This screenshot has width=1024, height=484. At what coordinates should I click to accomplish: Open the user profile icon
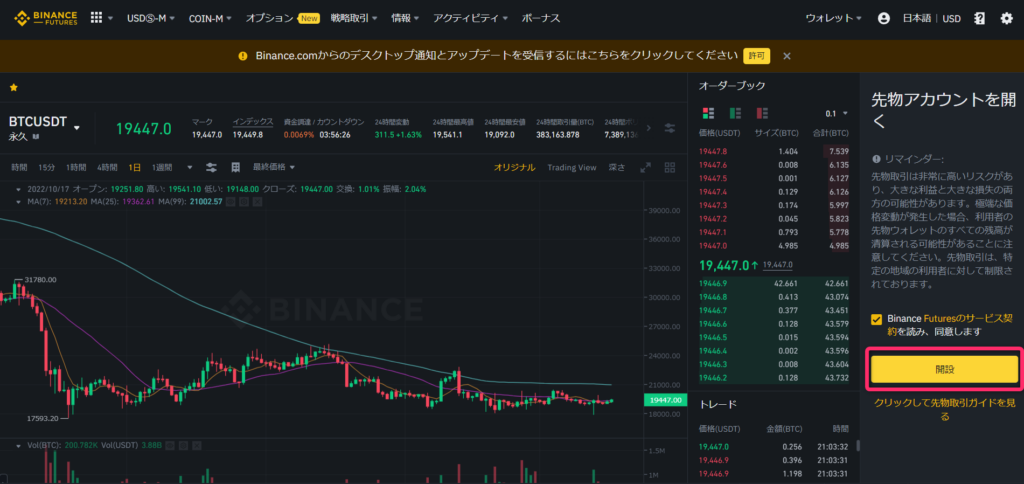pos(884,18)
